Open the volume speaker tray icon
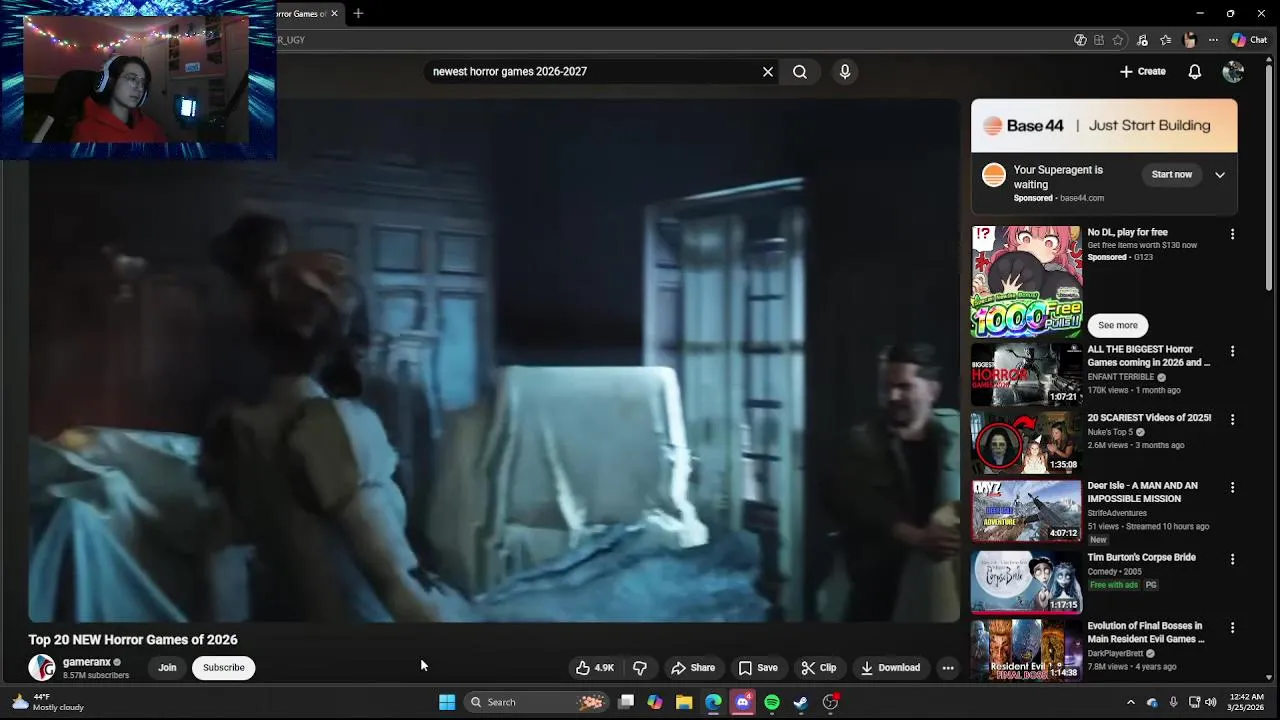 1210,702
